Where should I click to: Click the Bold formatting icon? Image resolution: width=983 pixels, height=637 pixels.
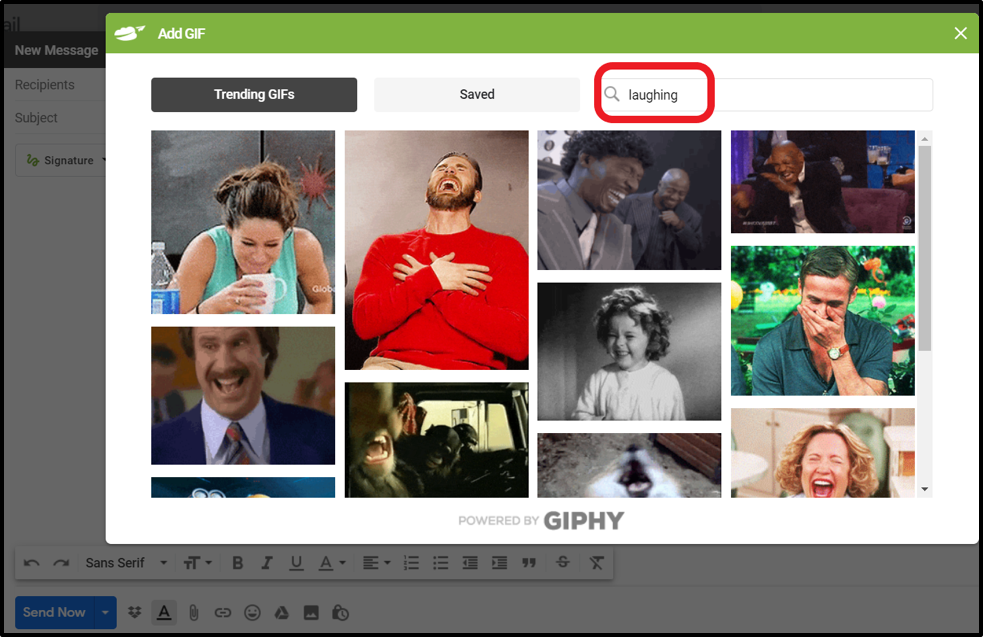point(237,563)
